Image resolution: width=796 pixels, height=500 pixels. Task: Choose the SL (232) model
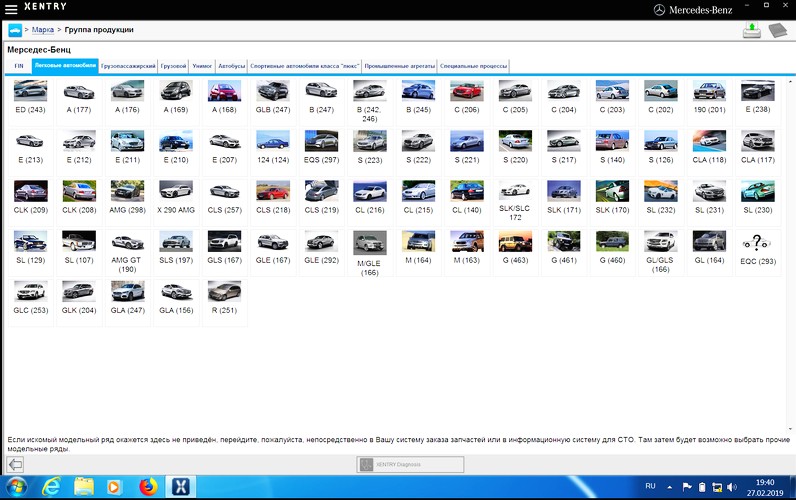[661, 201]
